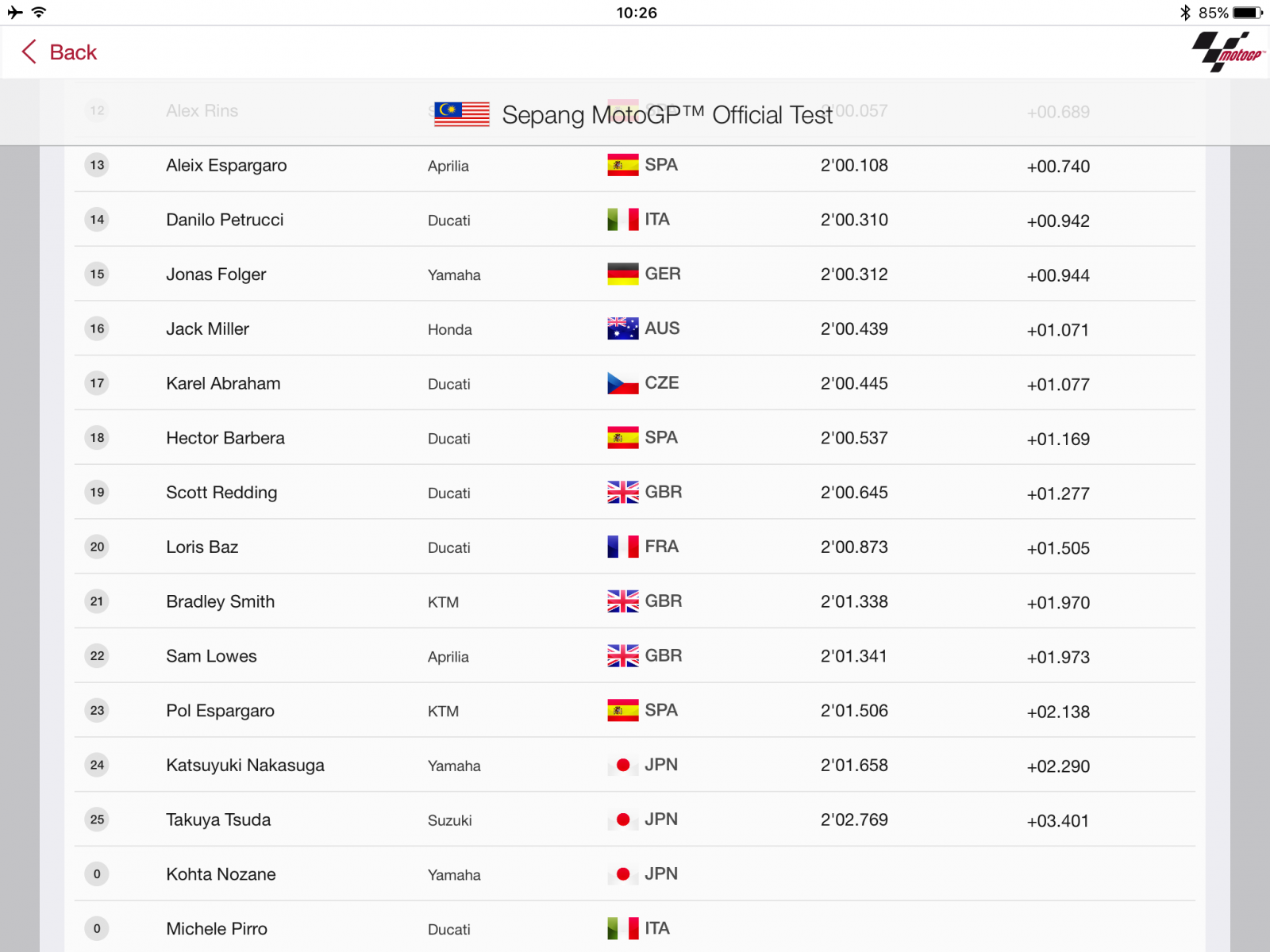Select rider Aleix Espargaro
The image size is (1270, 952).
pyautogui.click(x=226, y=166)
